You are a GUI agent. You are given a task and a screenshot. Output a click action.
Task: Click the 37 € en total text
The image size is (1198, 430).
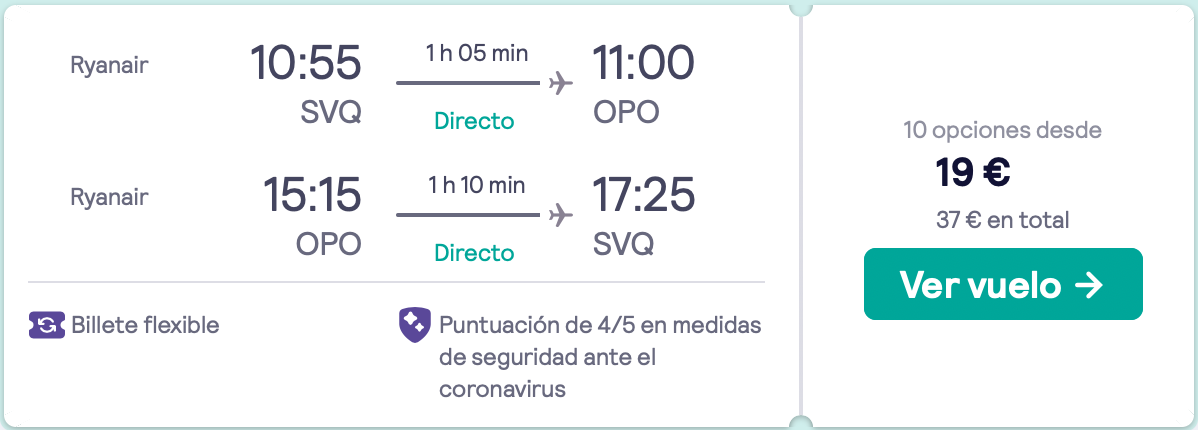[1002, 221]
